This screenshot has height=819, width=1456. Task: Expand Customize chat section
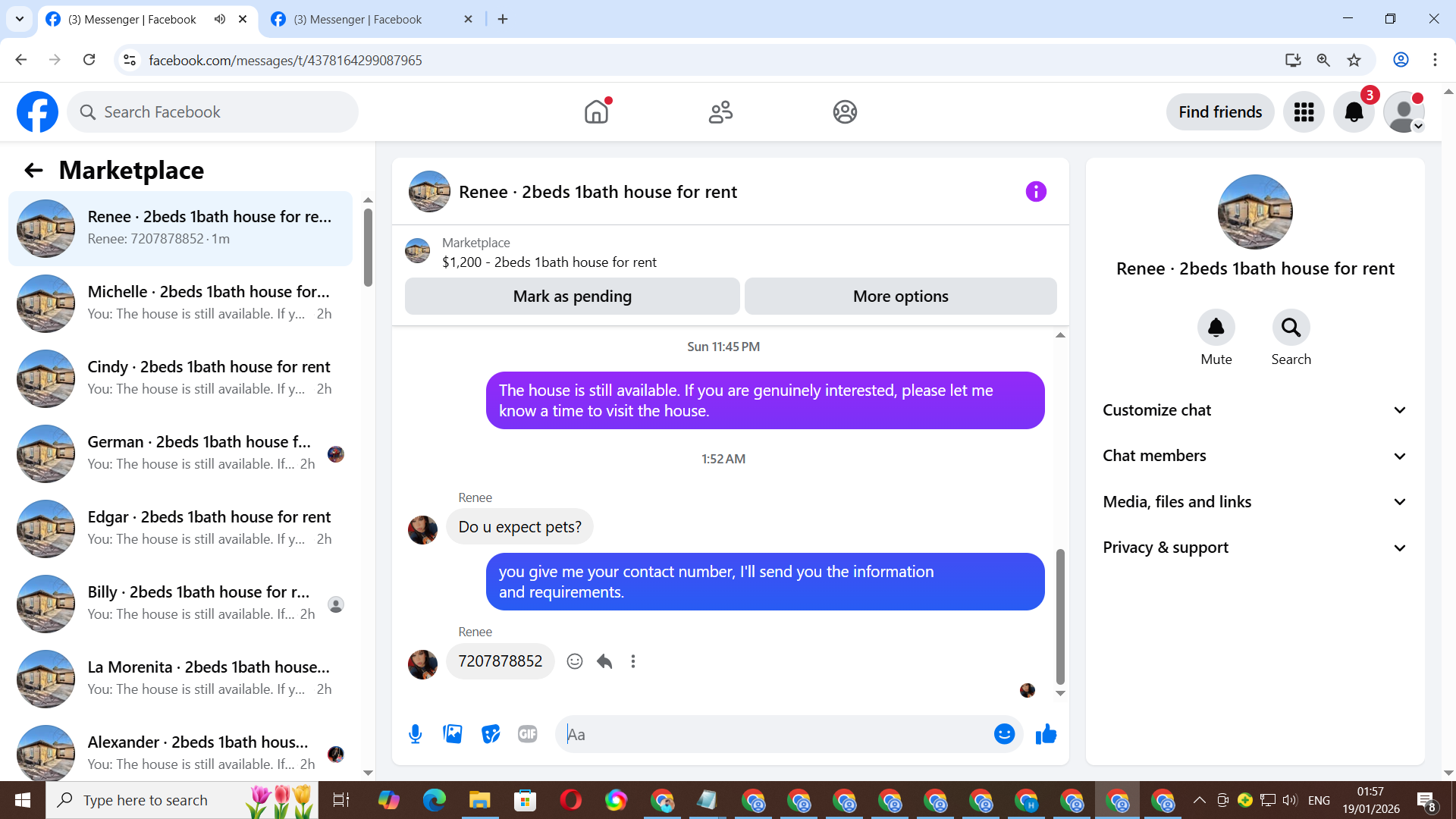tap(1255, 410)
